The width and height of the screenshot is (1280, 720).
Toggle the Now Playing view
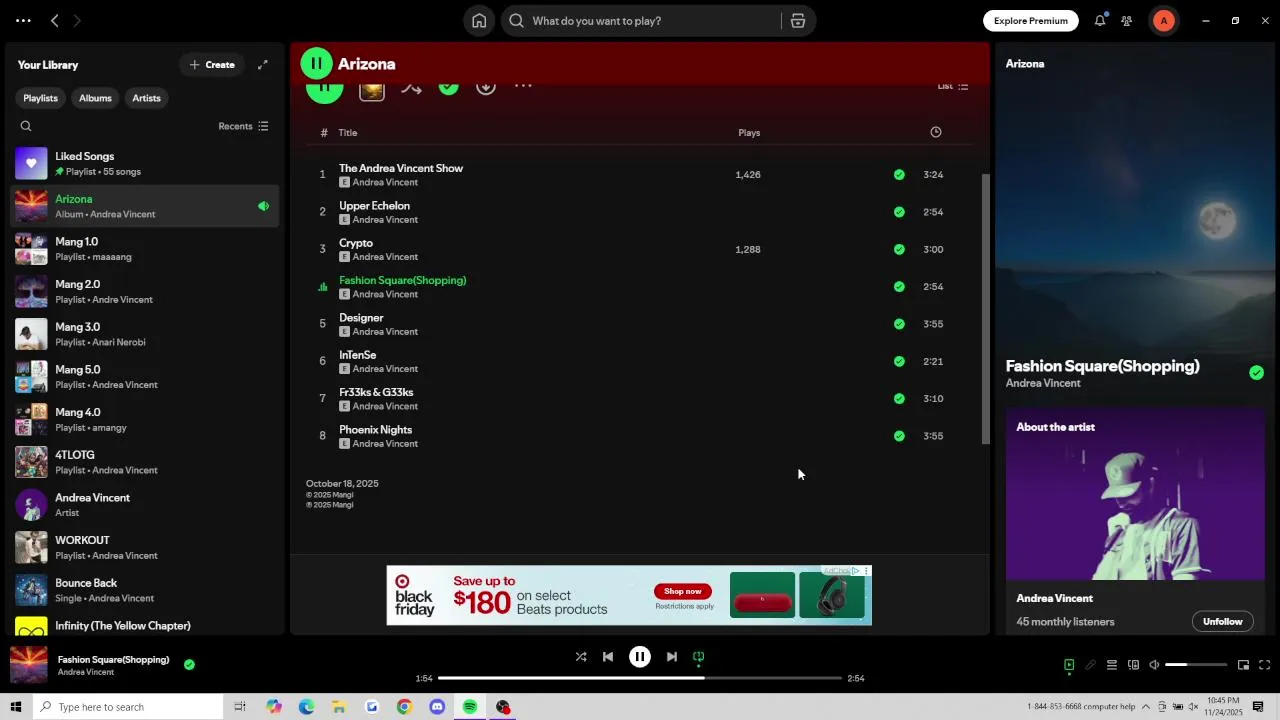pyautogui.click(x=1069, y=665)
